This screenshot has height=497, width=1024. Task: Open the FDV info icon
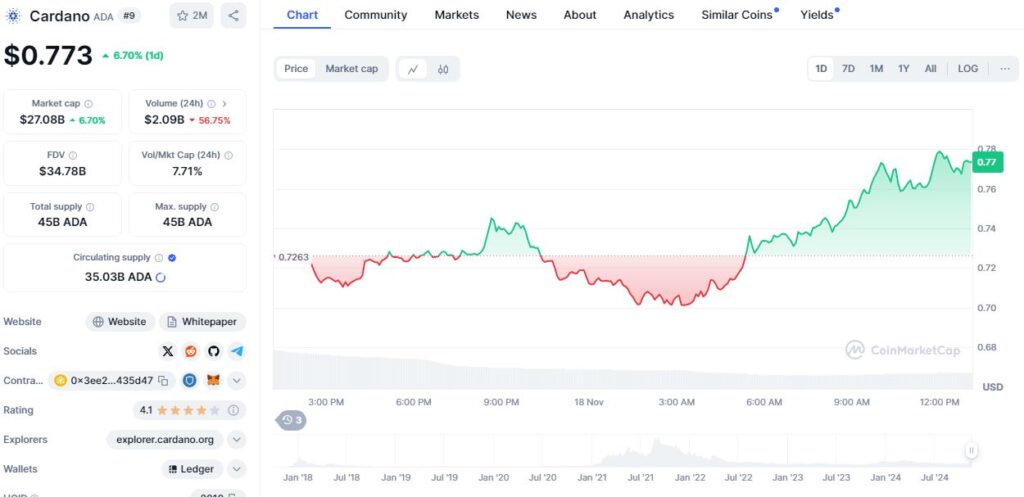pyautogui.click(x=73, y=155)
